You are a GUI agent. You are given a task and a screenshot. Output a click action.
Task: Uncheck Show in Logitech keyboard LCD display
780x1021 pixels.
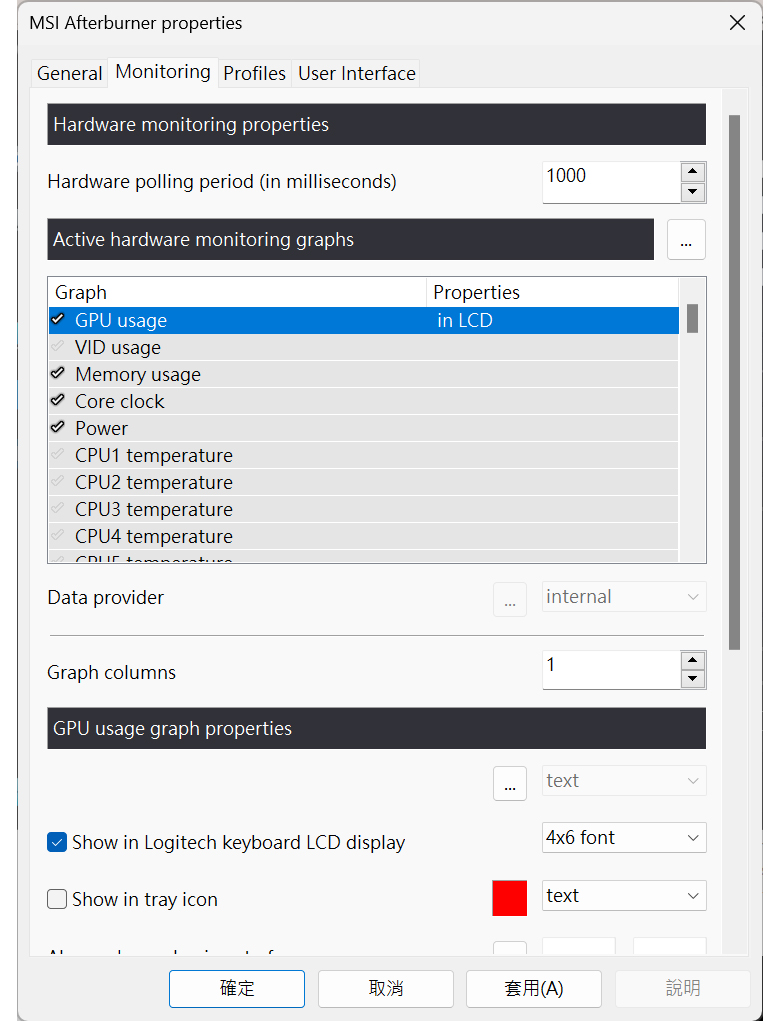[57, 842]
